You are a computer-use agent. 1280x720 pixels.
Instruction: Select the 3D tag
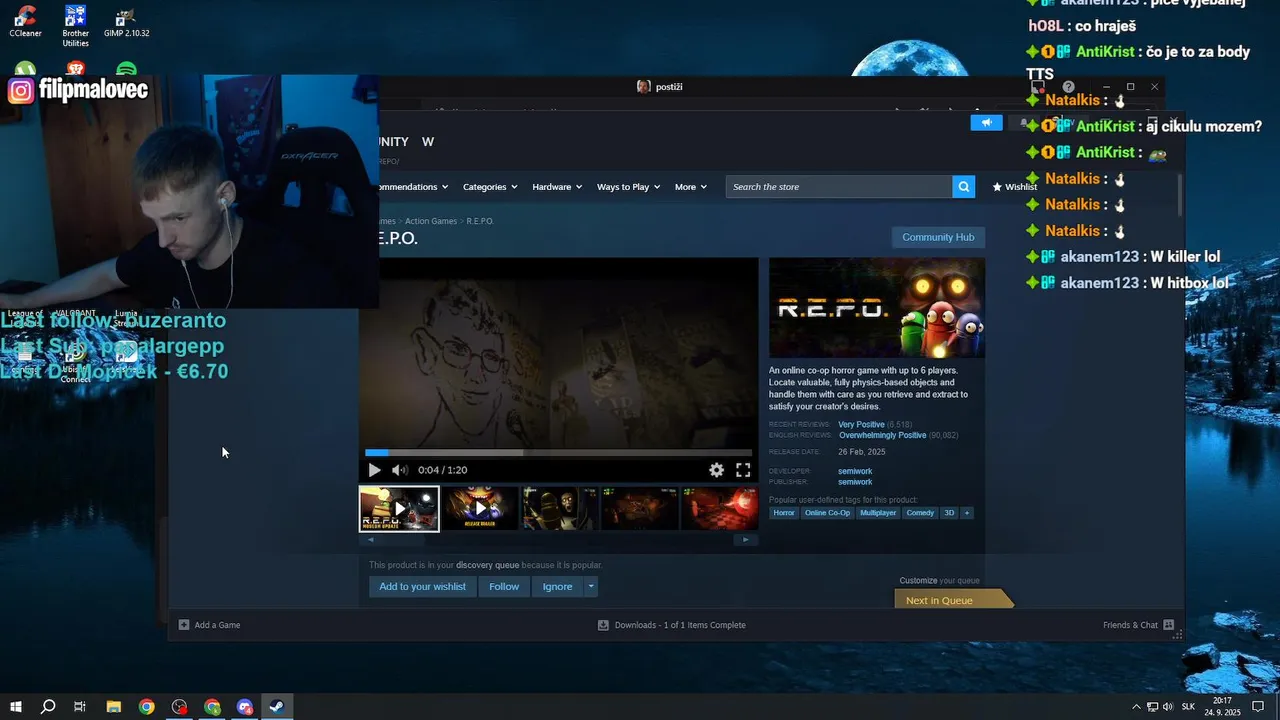click(949, 513)
